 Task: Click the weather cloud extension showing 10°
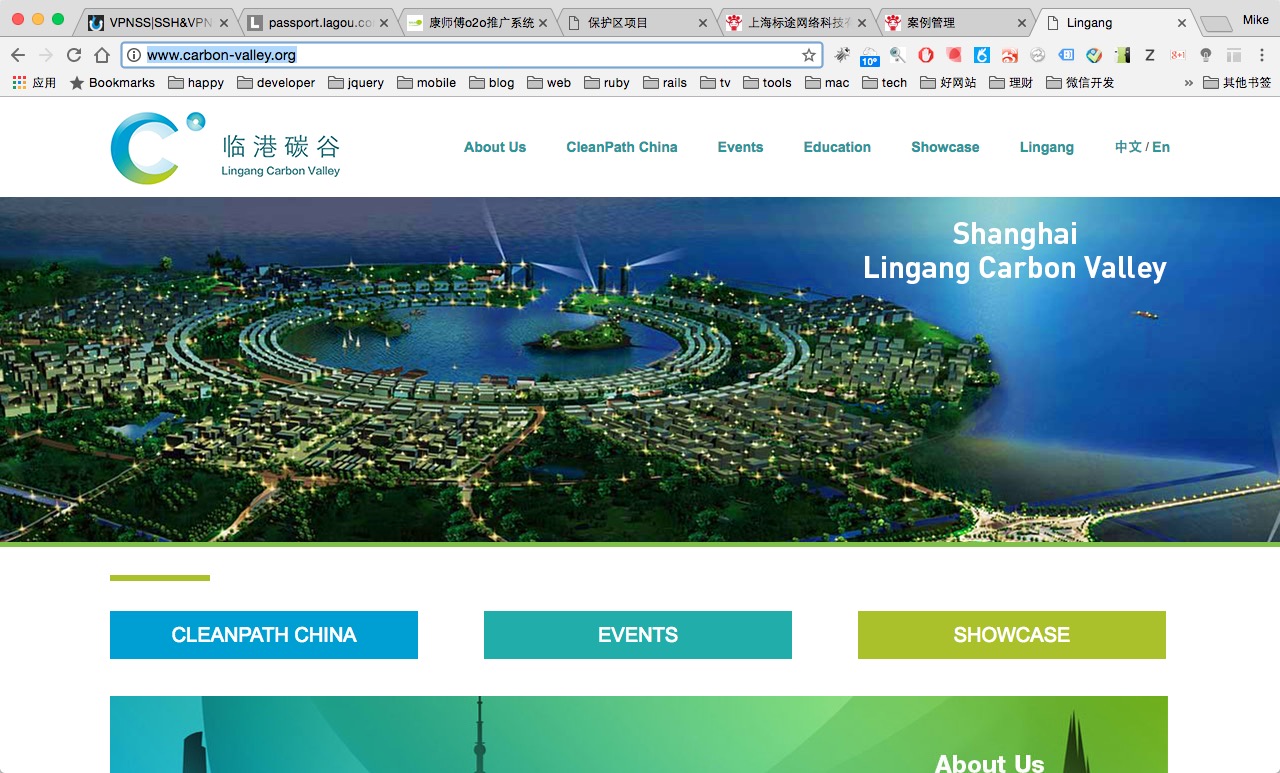pos(869,56)
